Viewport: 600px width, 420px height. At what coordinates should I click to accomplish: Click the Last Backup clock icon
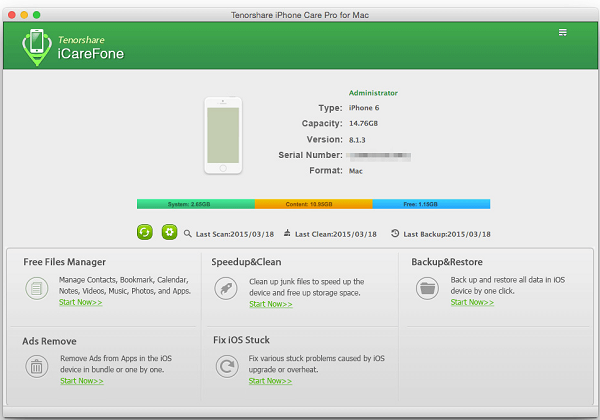pos(395,233)
